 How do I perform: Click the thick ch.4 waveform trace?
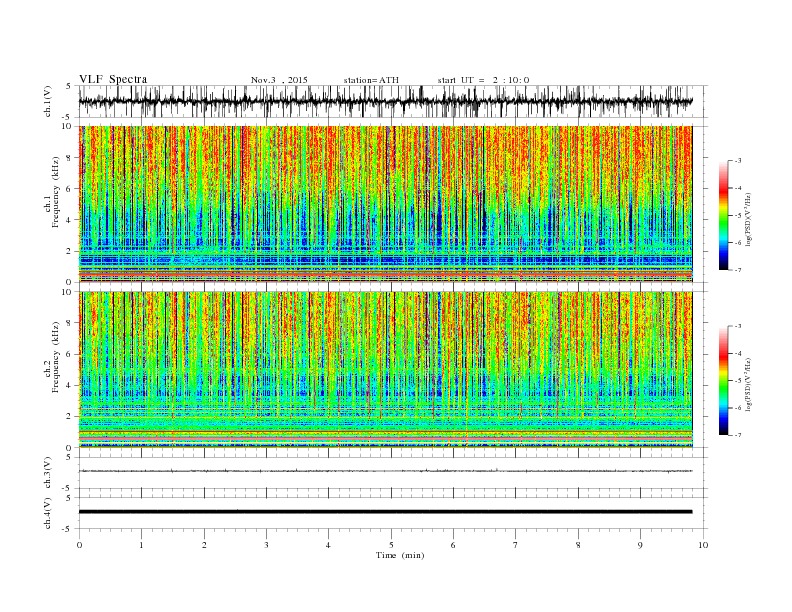point(386,512)
